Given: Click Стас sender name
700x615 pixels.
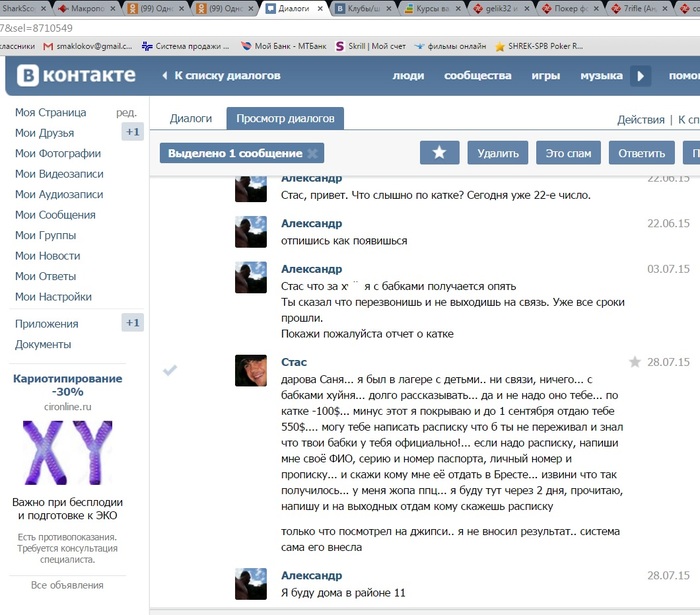Looking at the screenshot, I should pyautogui.click(x=294, y=362).
